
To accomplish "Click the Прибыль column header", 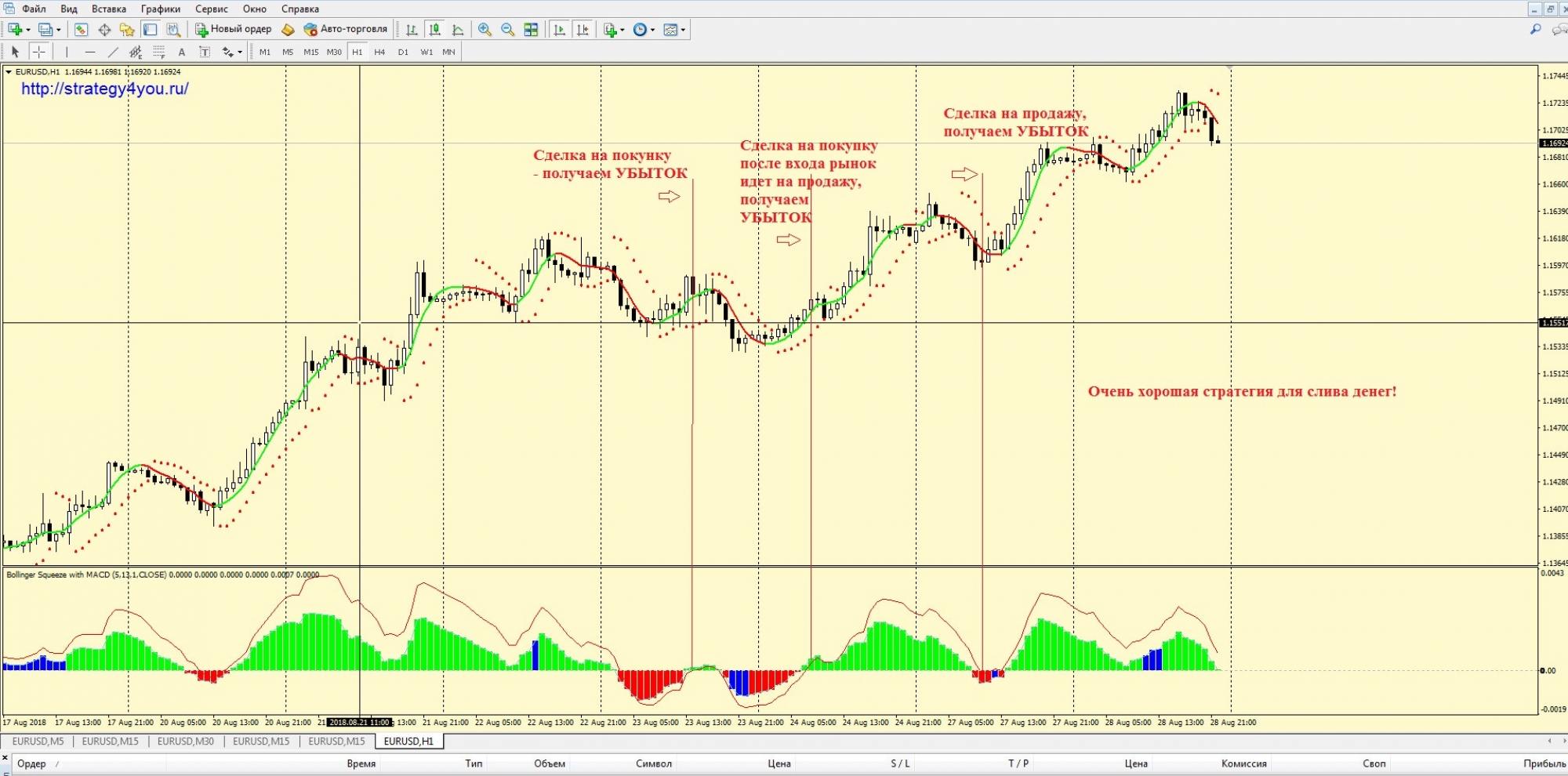I will pos(1544,763).
